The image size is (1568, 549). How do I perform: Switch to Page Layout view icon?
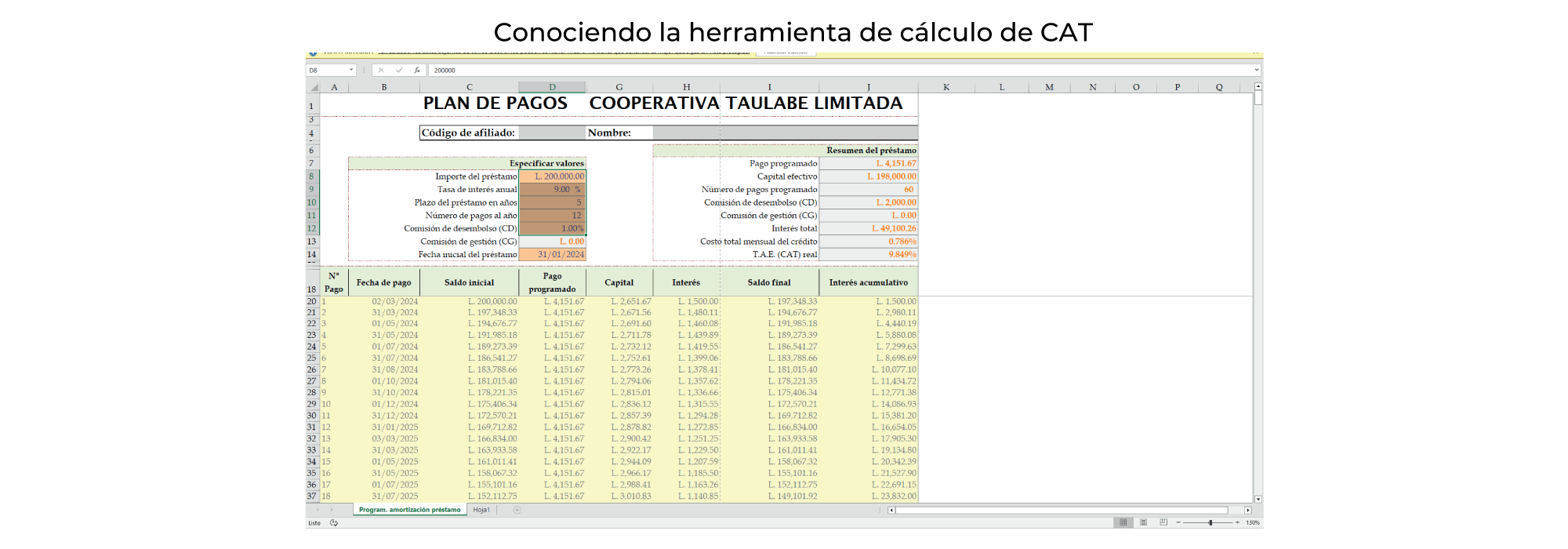point(1143,522)
